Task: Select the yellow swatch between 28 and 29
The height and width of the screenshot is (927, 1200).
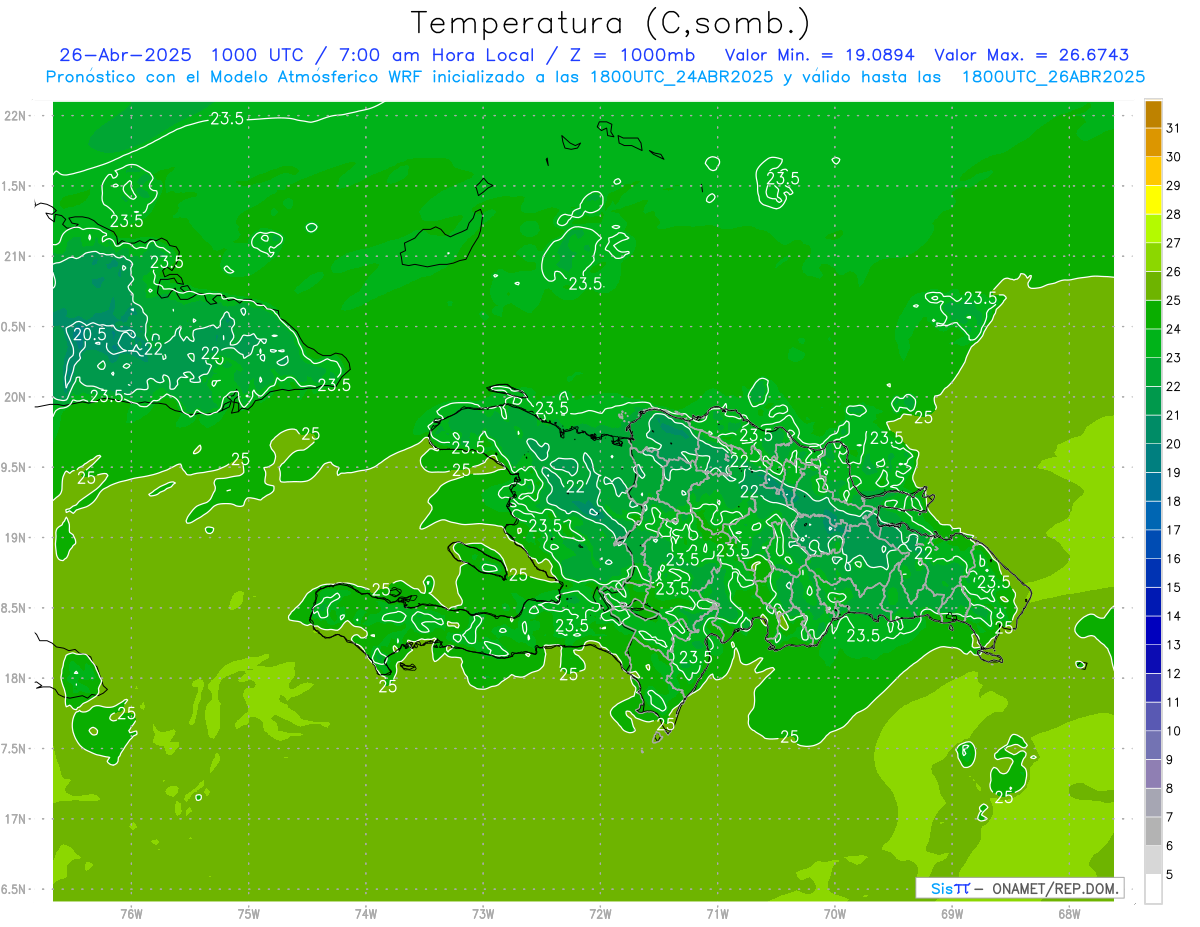Action: tap(1153, 200)
